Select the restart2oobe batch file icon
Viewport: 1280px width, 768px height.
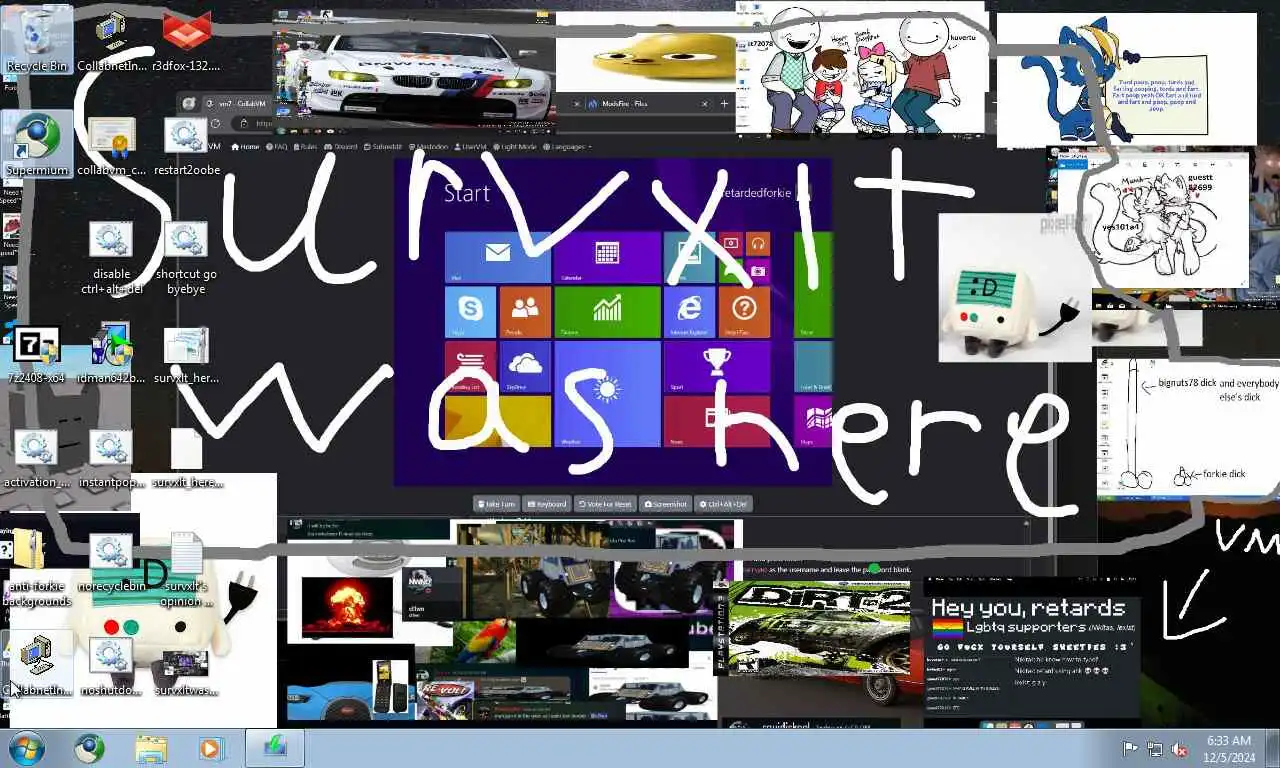tap(186, 145)
